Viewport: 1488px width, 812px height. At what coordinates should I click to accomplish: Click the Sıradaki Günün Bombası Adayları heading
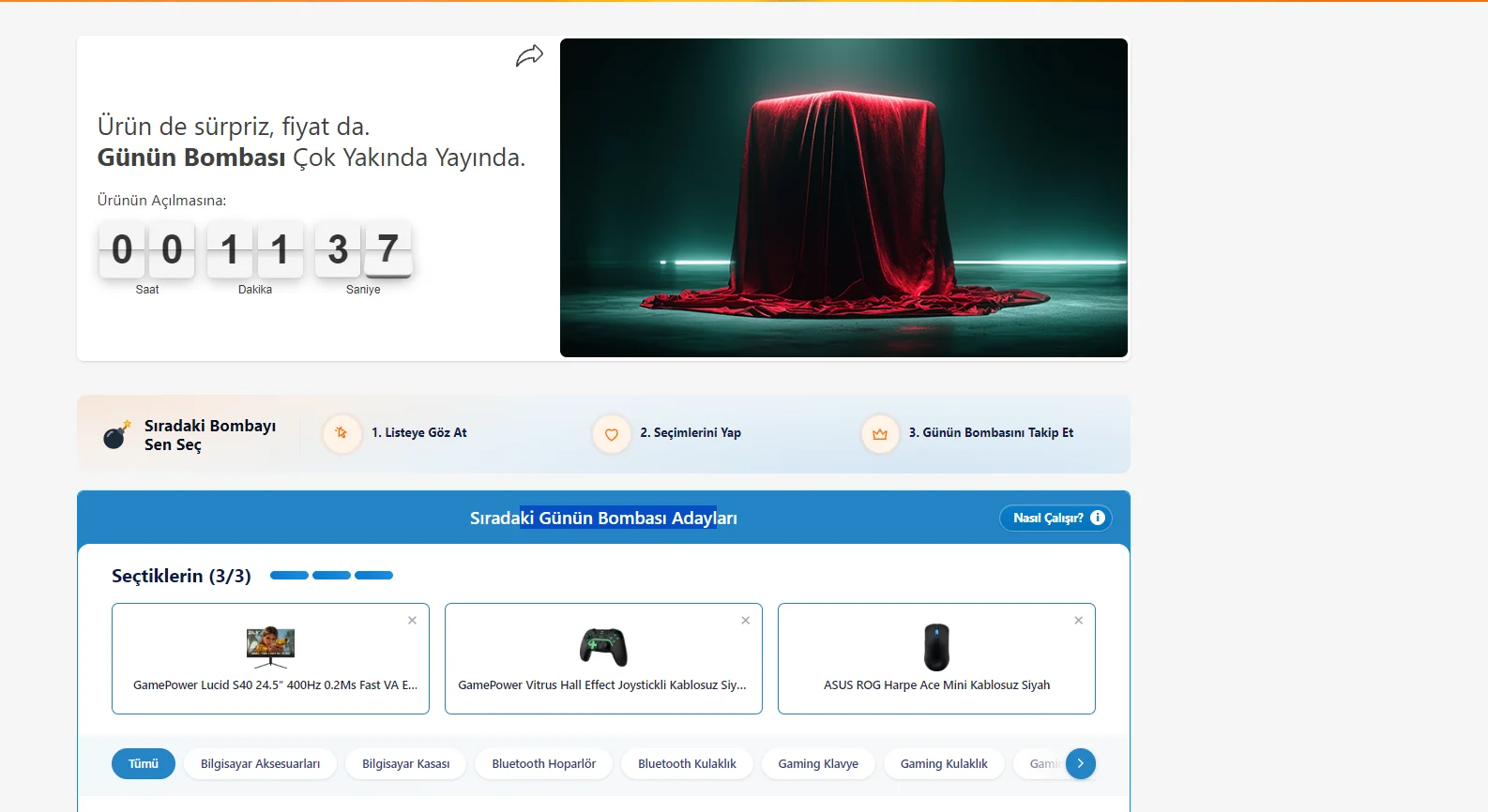click(603, 519)
